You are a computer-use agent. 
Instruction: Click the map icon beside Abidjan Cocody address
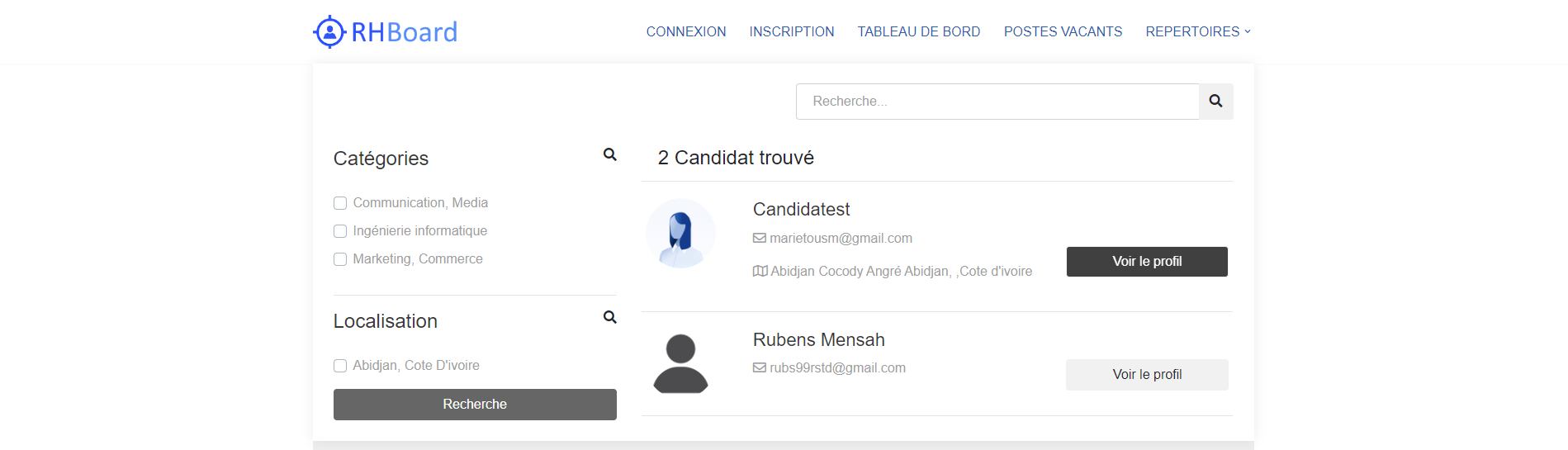point(760,271)
